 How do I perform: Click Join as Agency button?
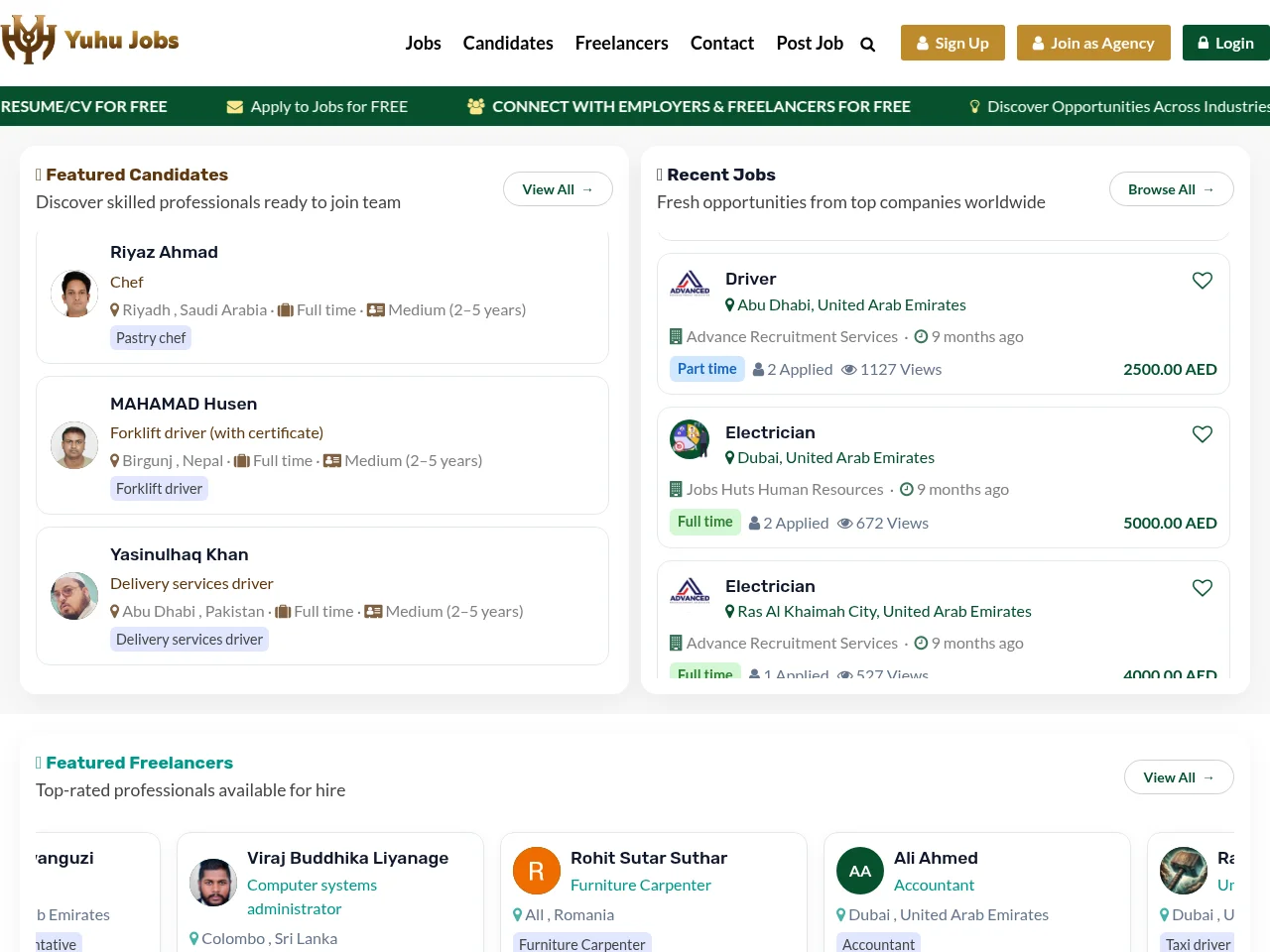tap(1093, 43)
